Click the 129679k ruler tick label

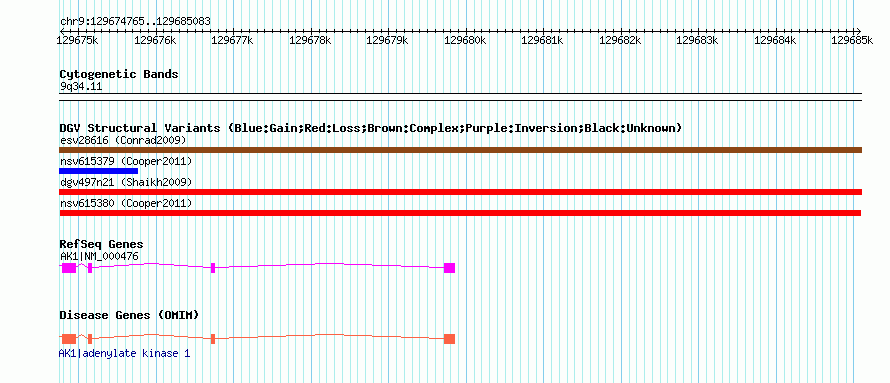pos(387,40)
